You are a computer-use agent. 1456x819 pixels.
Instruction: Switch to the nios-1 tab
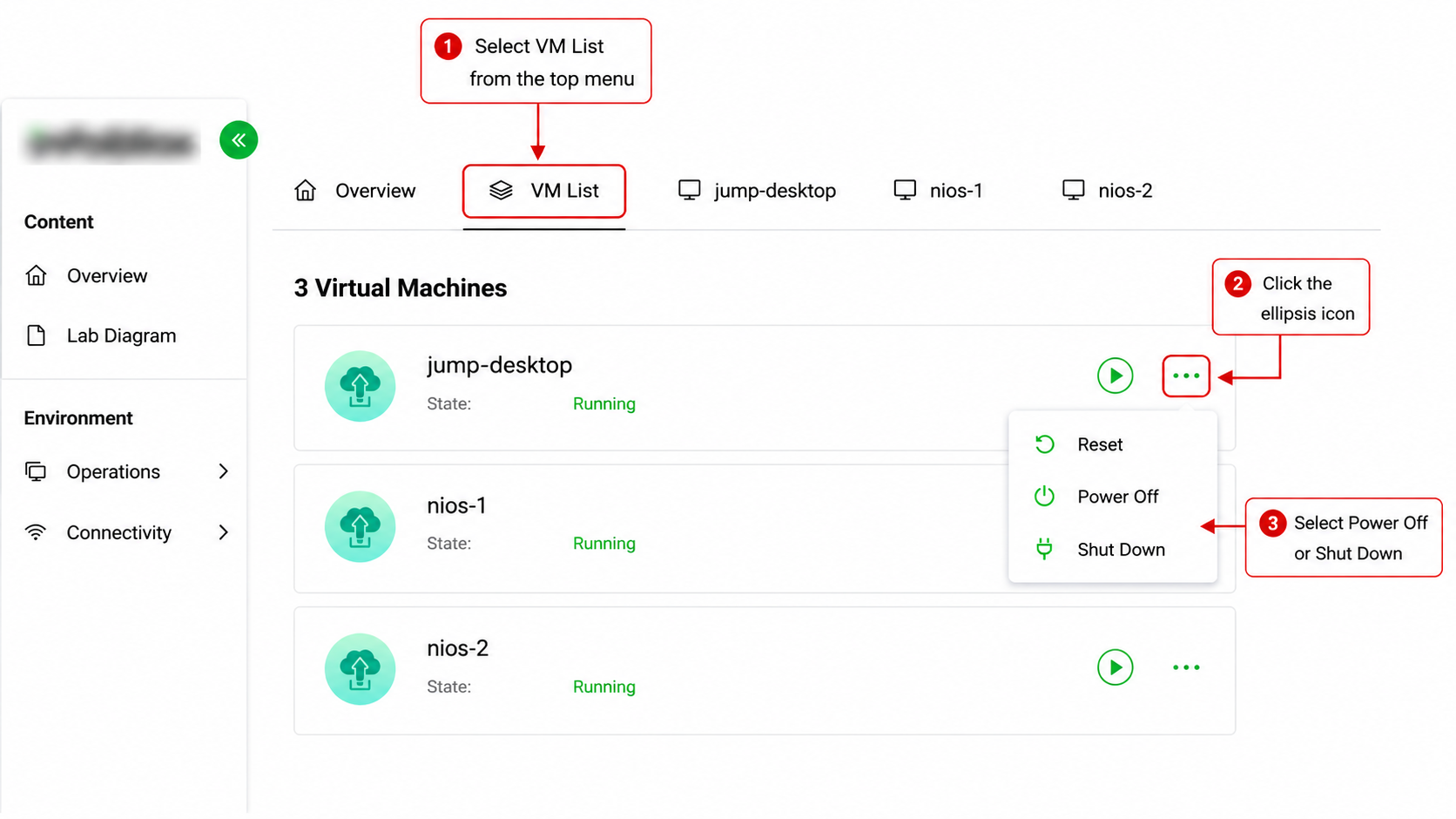click(938, 191)
